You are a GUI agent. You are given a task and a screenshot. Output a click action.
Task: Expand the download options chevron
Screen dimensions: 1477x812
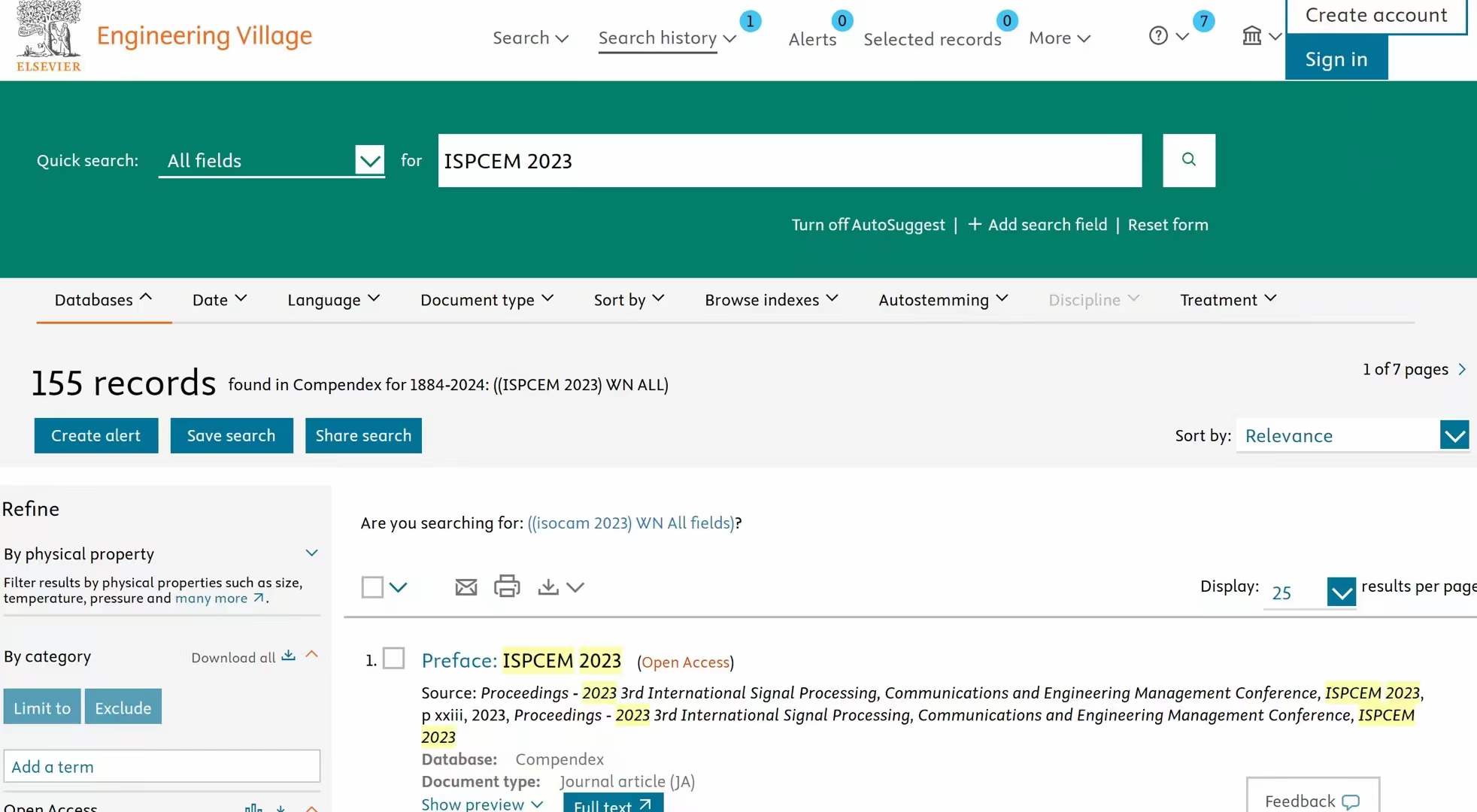(x=575, y=587)
